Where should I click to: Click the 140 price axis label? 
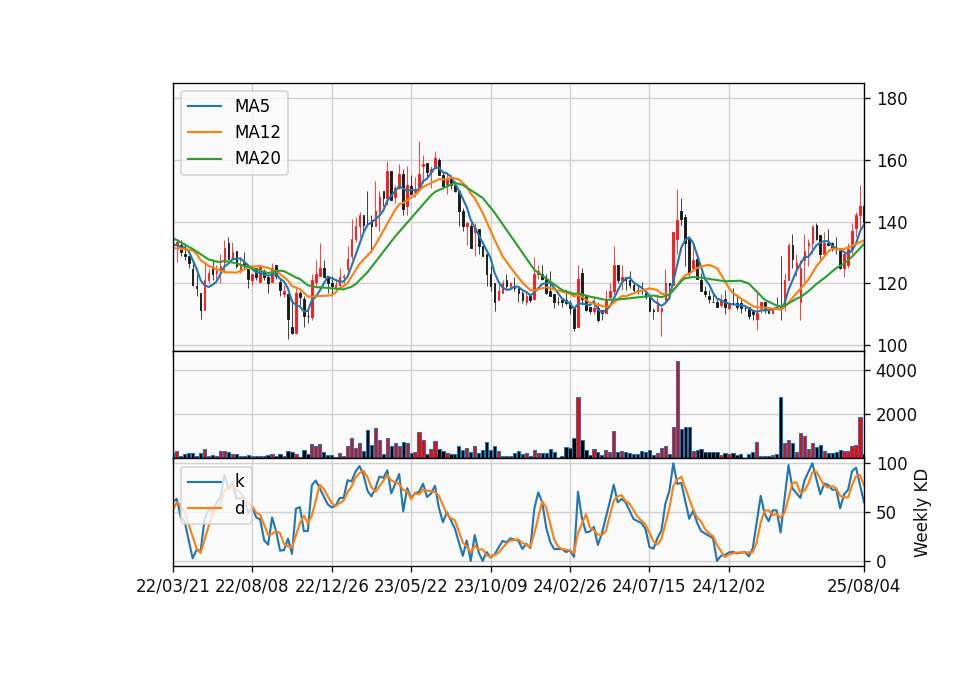(x=892, y=223)
